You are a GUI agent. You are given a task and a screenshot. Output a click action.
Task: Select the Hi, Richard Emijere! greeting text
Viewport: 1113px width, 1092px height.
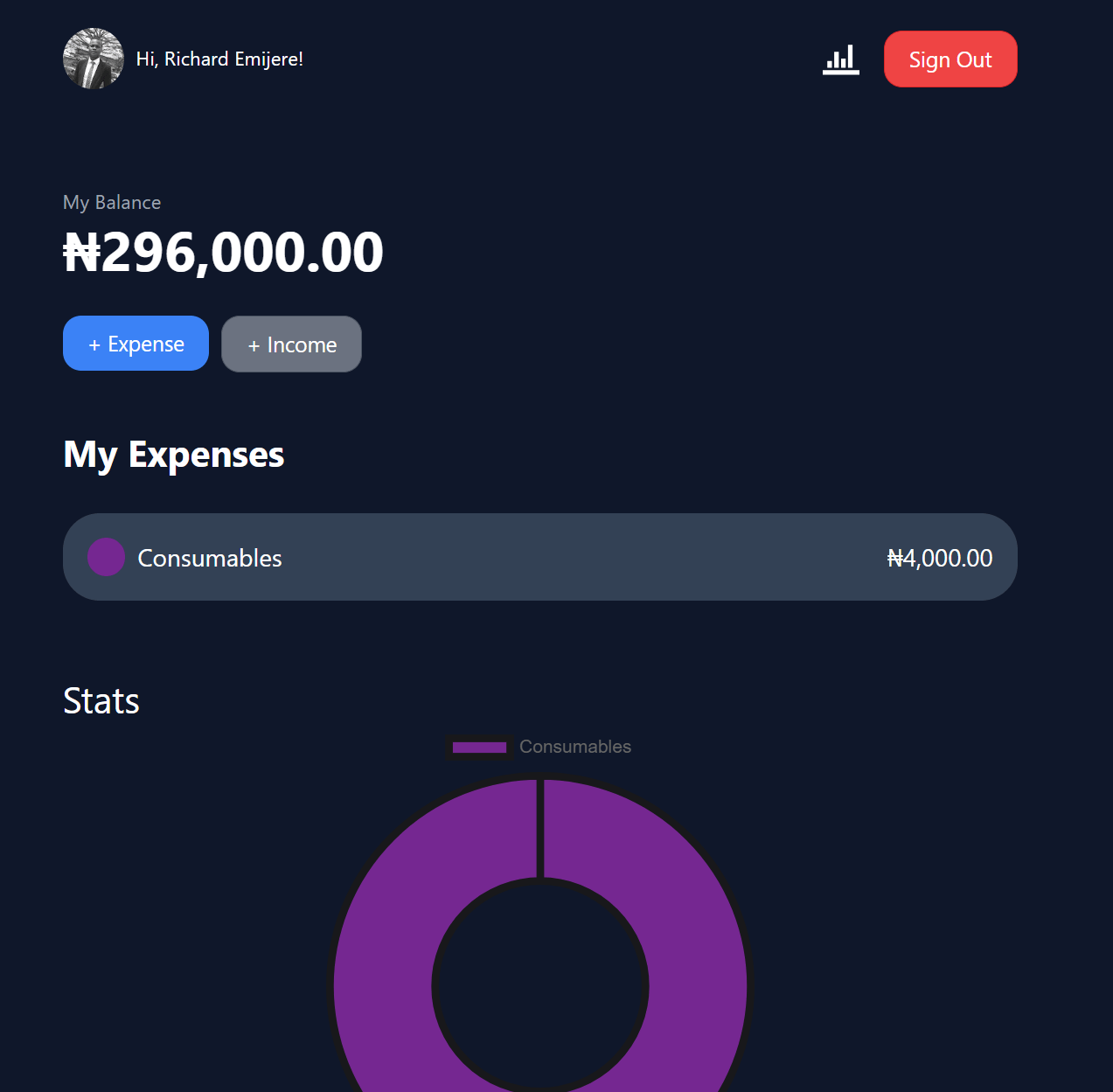(x=219, y=59)
